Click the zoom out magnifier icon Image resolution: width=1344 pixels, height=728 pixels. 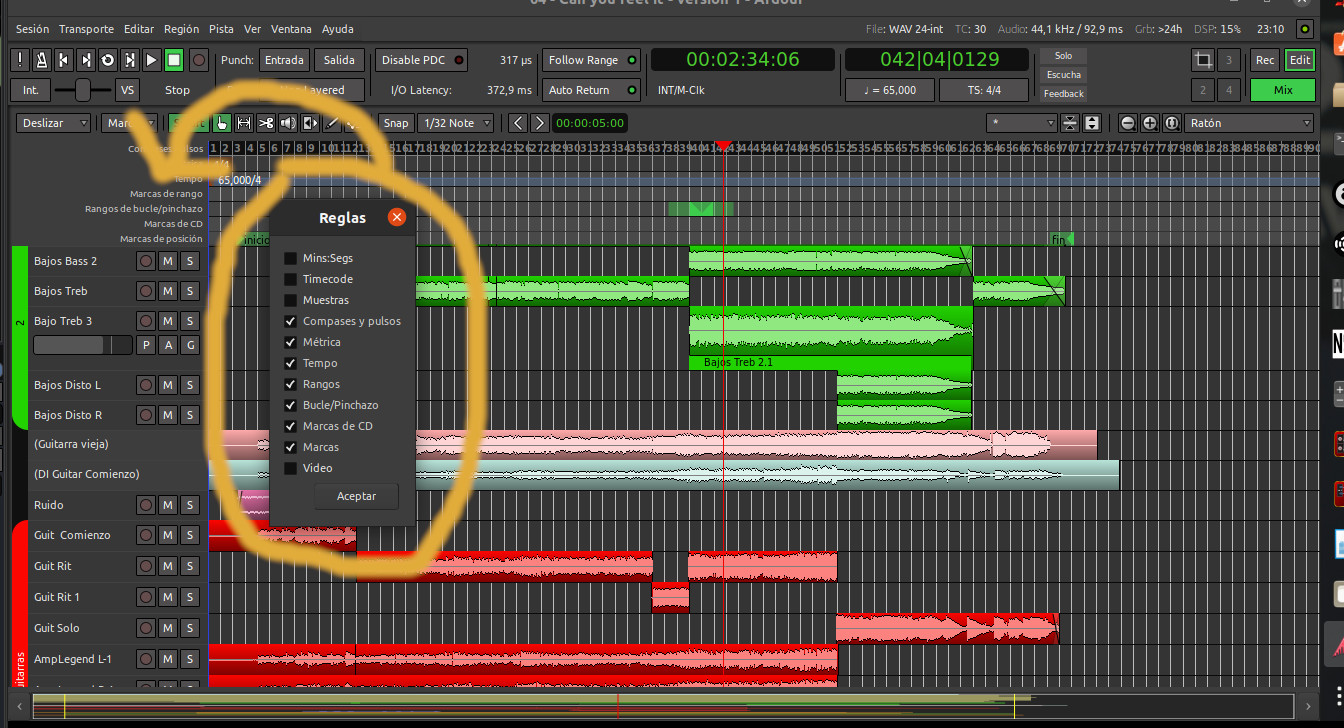[1128, 123]
